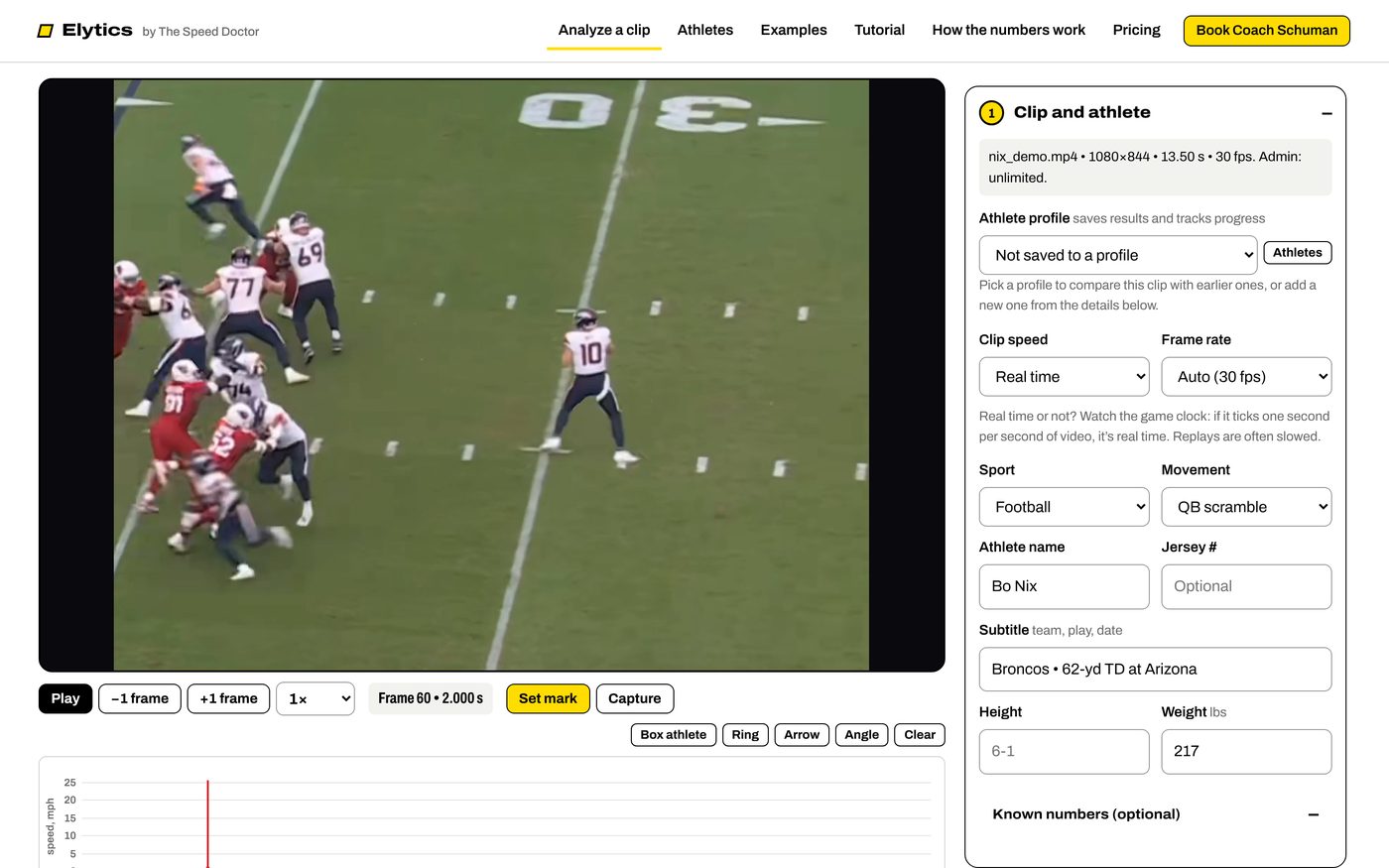
Task: Click the Elytics yellow logo icon
Action: pos(45,31)
